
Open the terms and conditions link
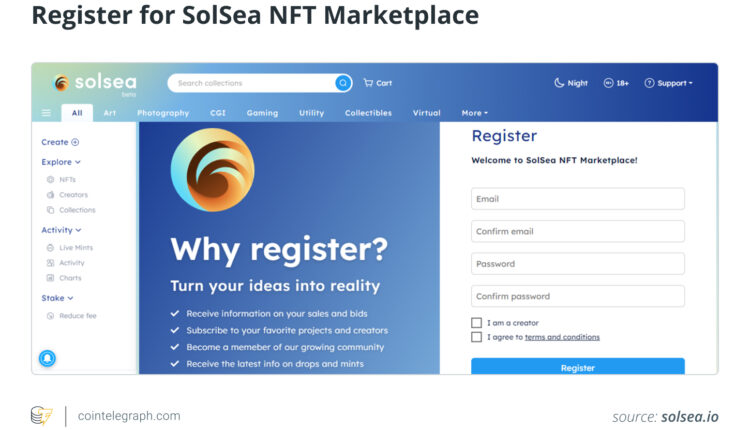click(x=562, y=337)
